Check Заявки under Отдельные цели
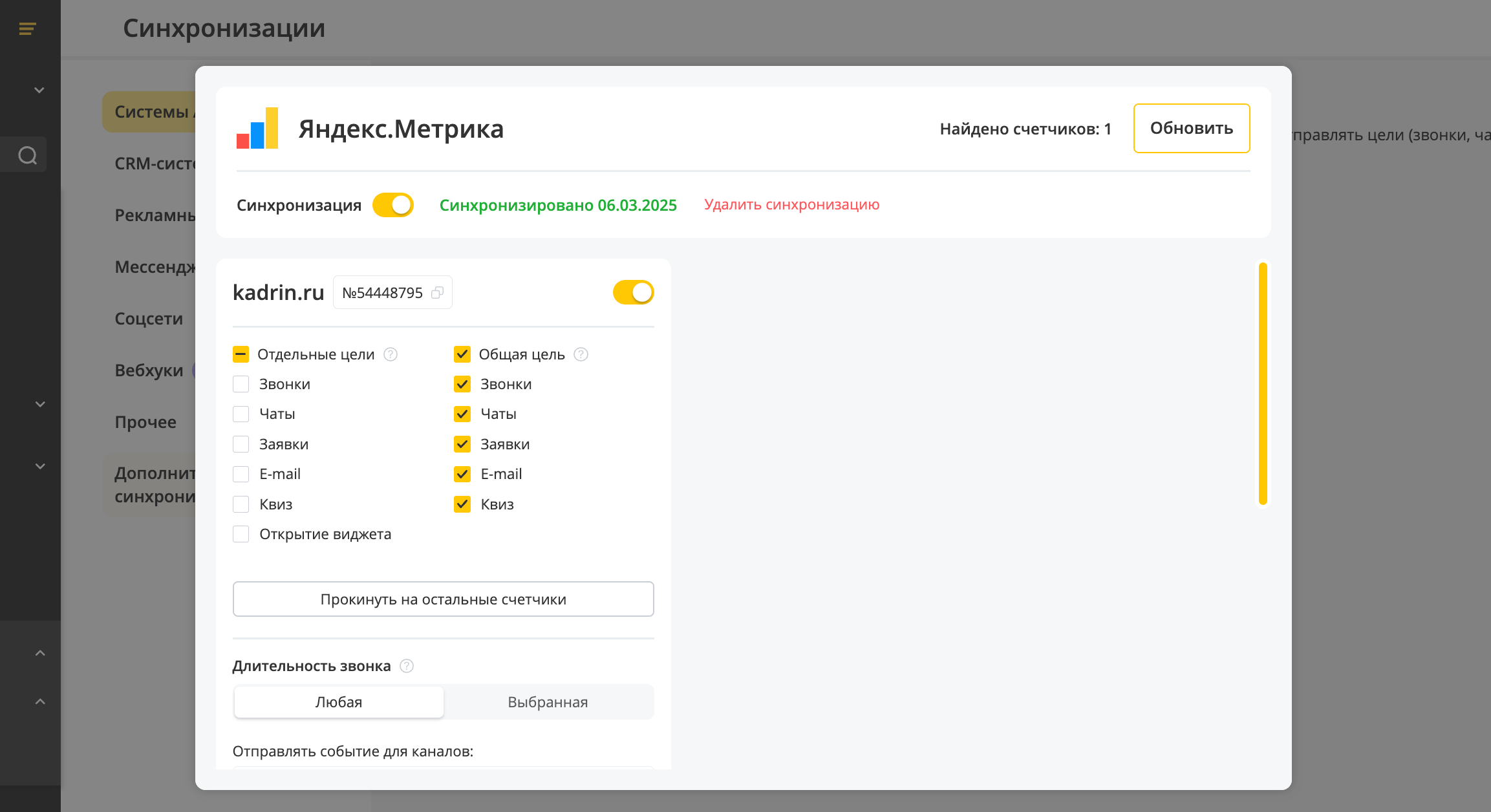 coord(241,444)
